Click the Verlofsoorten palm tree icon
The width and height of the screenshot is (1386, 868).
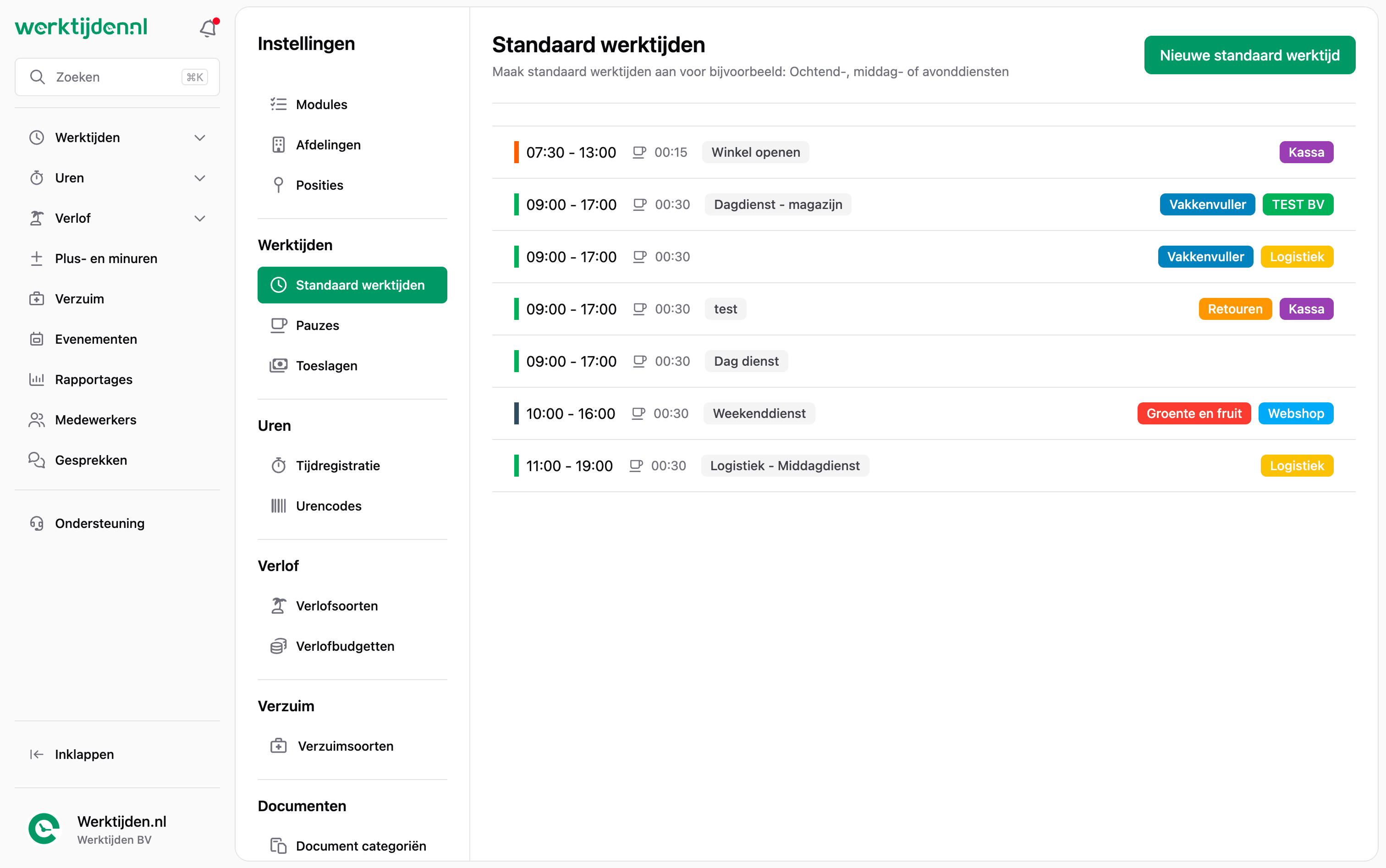(279, 606)
